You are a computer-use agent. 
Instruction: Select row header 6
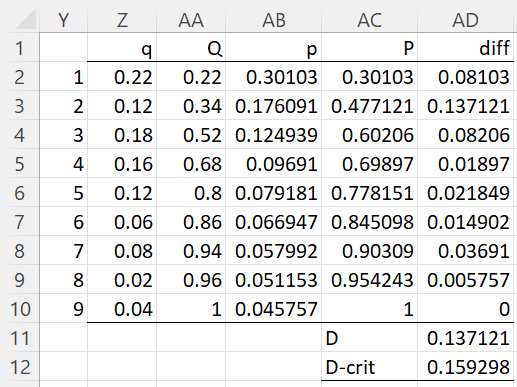pyautogui.click(x=19, y=193)
